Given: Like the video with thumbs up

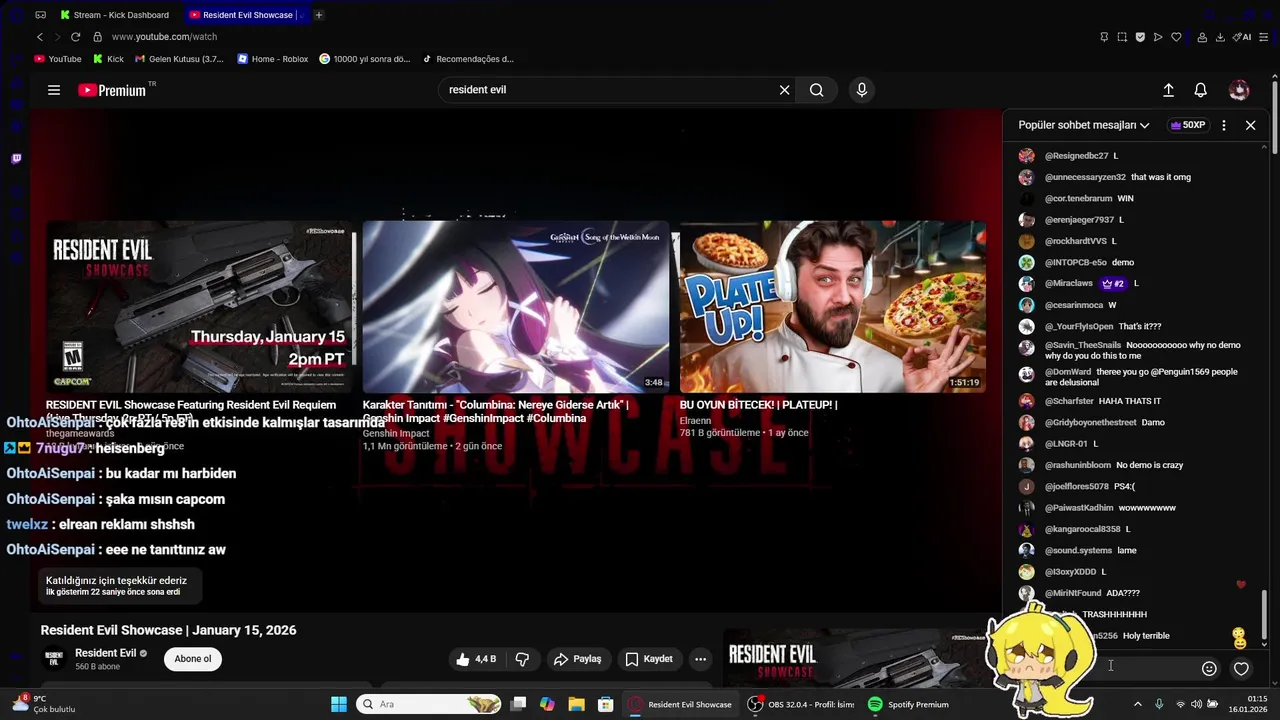Looking at the screenshot, I should point(476,659).
